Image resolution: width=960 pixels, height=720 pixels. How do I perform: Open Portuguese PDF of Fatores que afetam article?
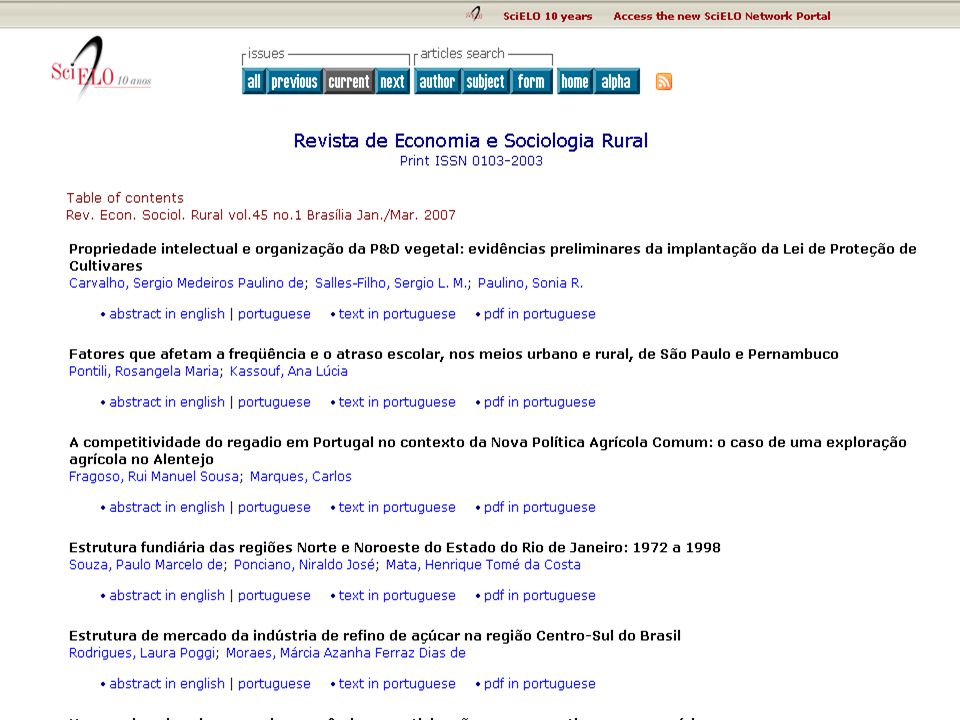[539, 402]
